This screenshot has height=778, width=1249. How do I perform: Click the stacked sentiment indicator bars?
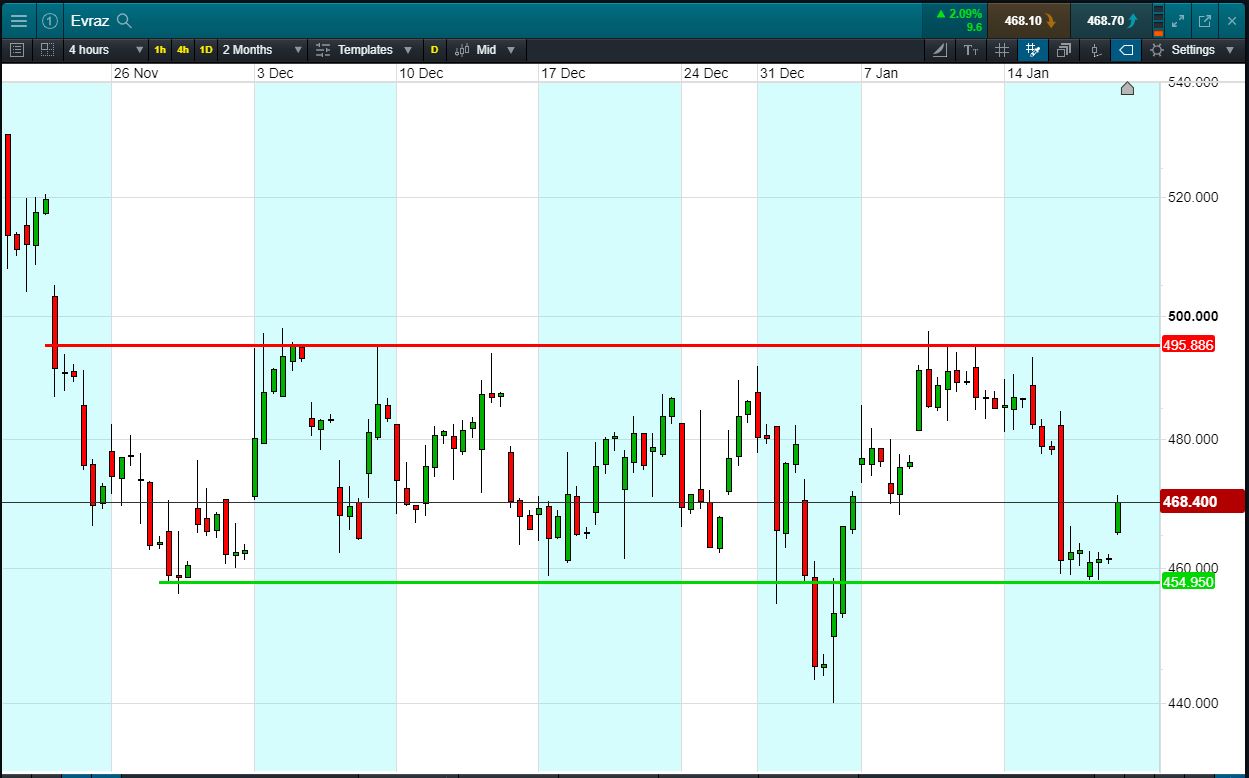point(1158,20)
